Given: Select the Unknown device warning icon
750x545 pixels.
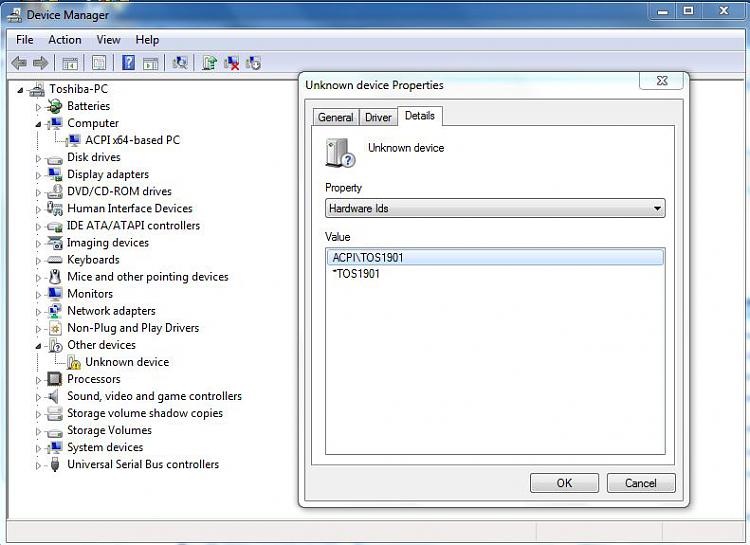Looking at the screenshot, I should tap(74, 362).
